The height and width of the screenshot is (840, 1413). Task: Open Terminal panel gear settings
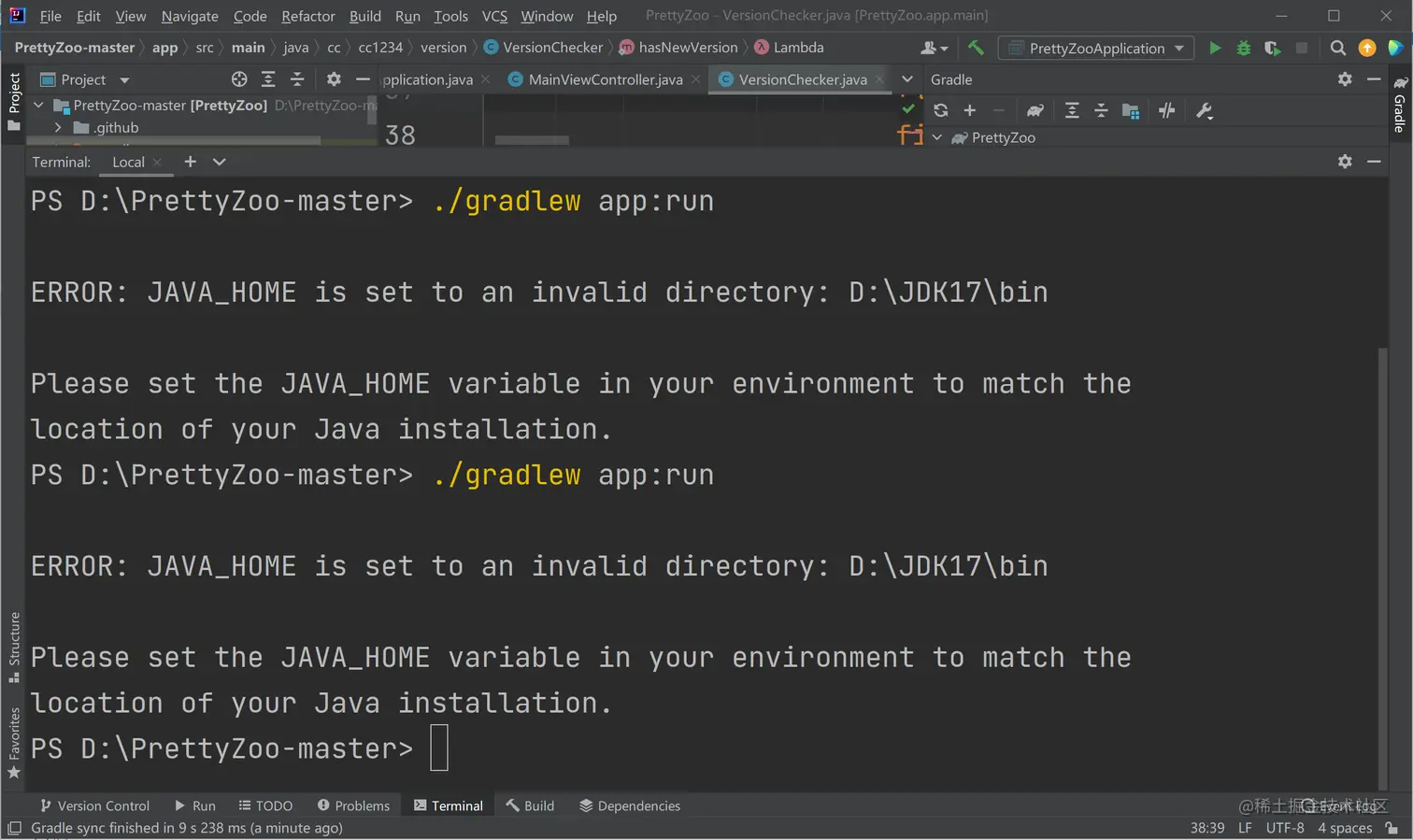pos(1345,162)
